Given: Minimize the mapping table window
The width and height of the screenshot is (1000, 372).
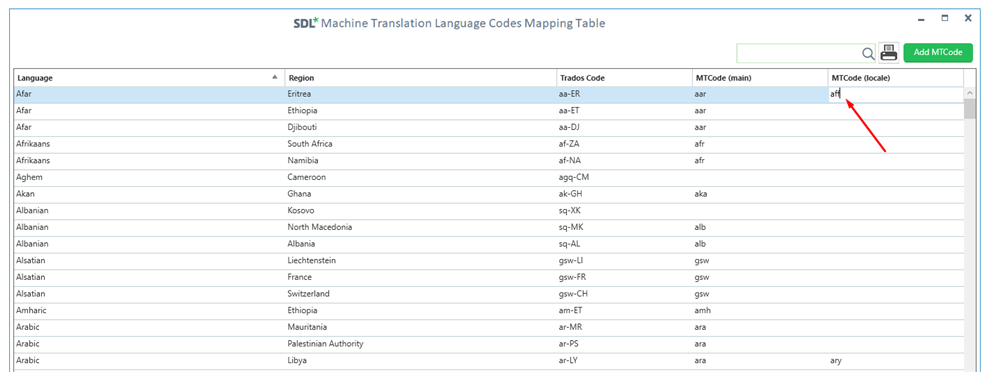Looking at the screenshot, I should point(921,20).
